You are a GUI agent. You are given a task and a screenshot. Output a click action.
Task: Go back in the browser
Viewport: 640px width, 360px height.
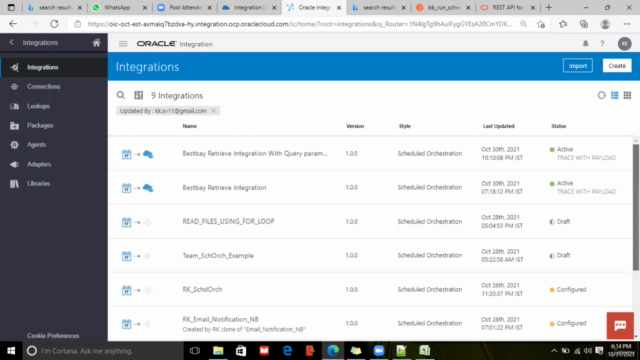coord(13,24)
